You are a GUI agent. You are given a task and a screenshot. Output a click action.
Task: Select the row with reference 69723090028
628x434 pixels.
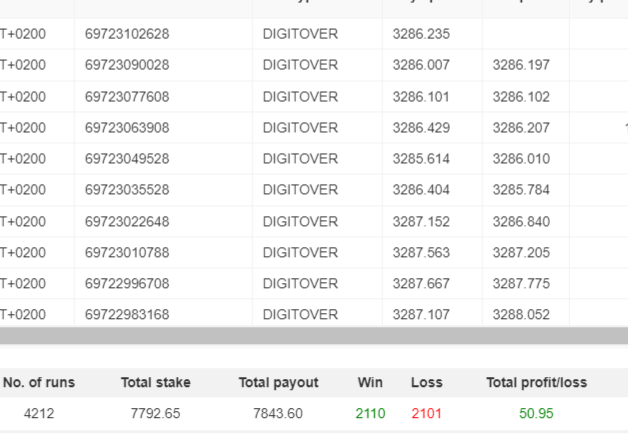pyautogui.click(x=127, y=65)
